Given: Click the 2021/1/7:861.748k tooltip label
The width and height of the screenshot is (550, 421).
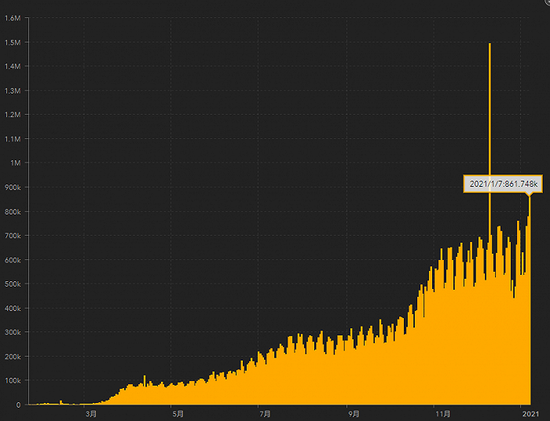Looking at the screenshot, I should pyautogui.click(x=503, y=184).
